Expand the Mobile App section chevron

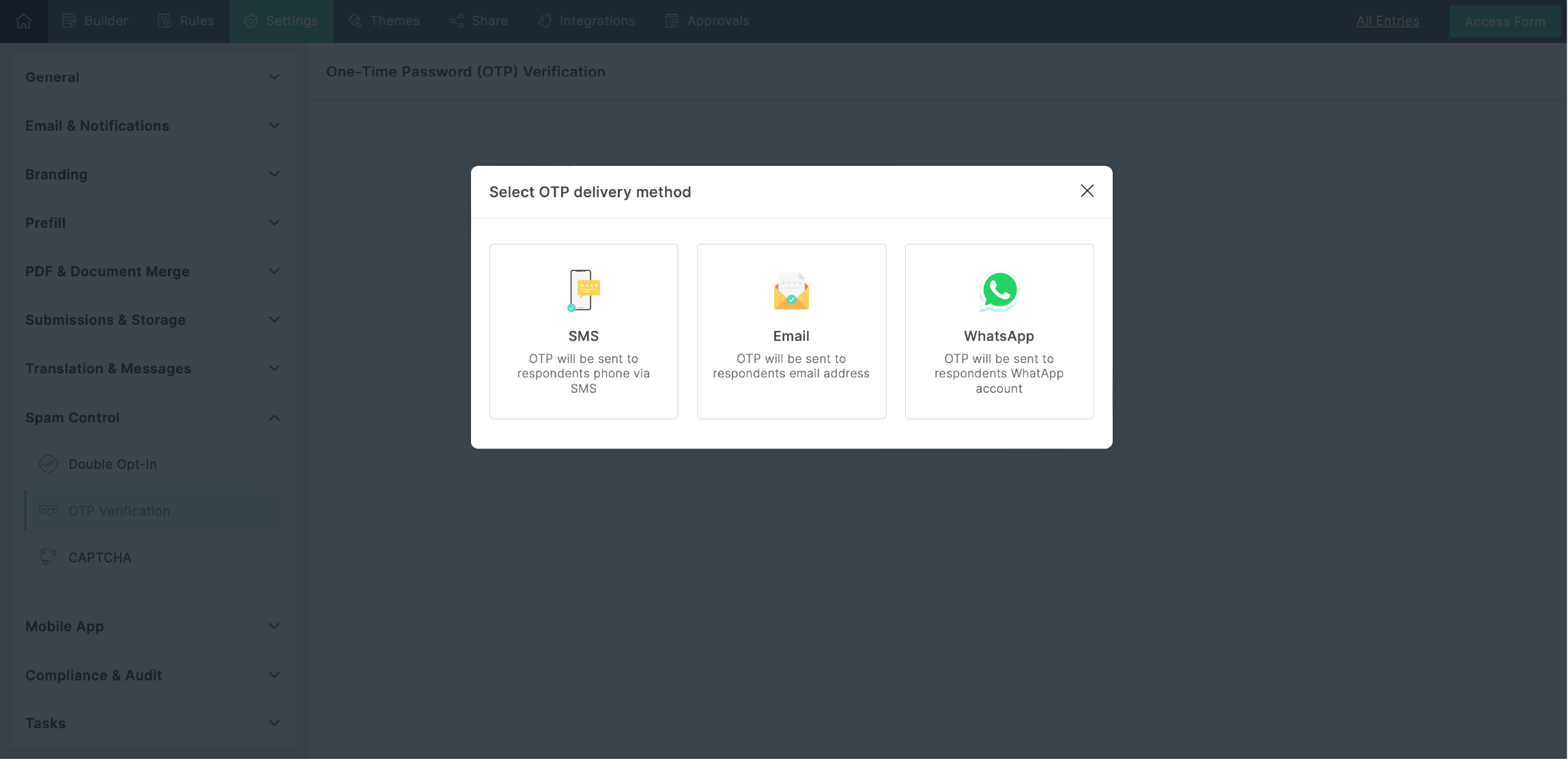coord(274,627)
